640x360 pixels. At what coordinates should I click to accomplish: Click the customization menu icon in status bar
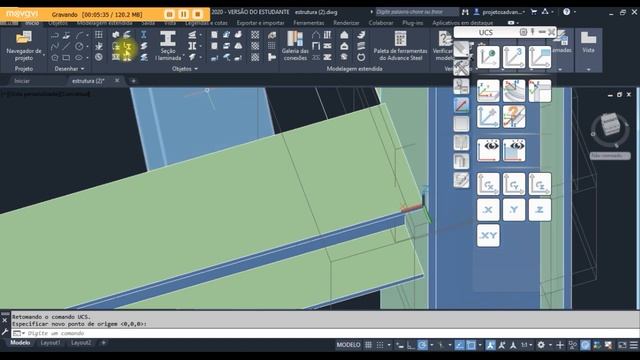[633, 345]
